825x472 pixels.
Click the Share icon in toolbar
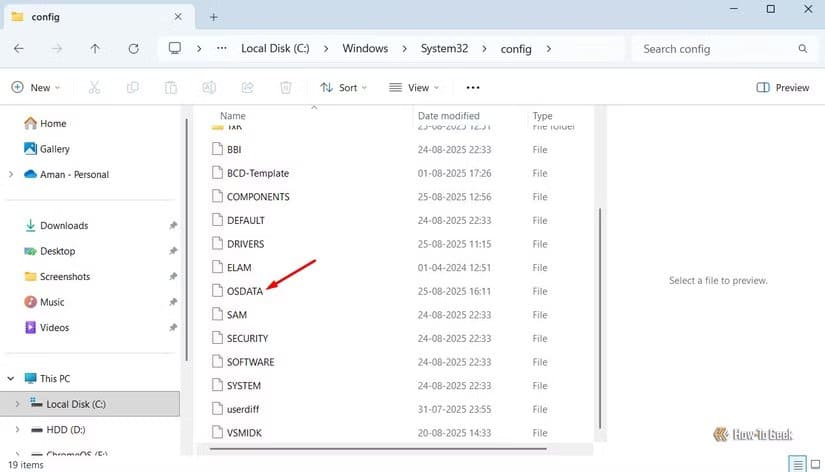tap(247, 87)
